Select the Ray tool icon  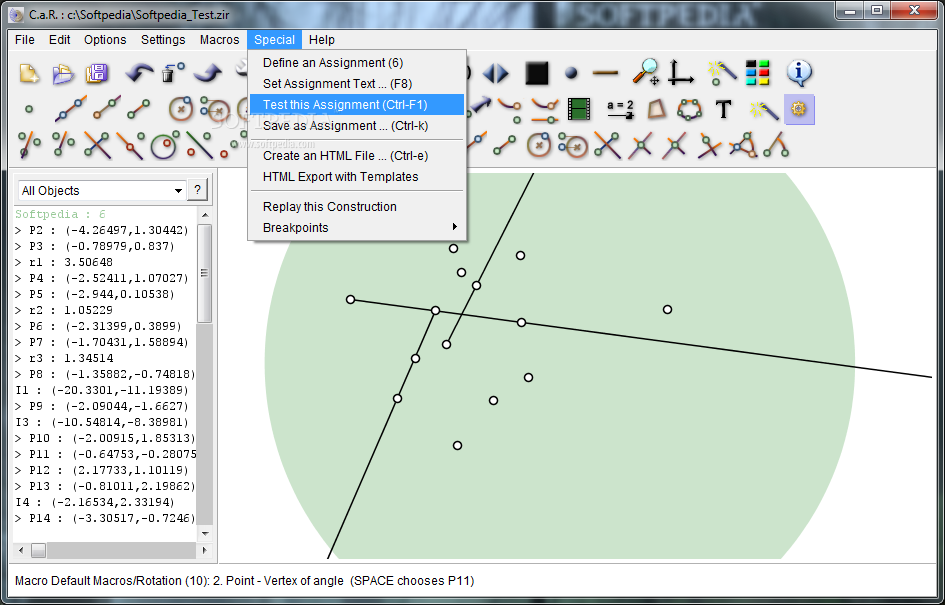[107, 108]
